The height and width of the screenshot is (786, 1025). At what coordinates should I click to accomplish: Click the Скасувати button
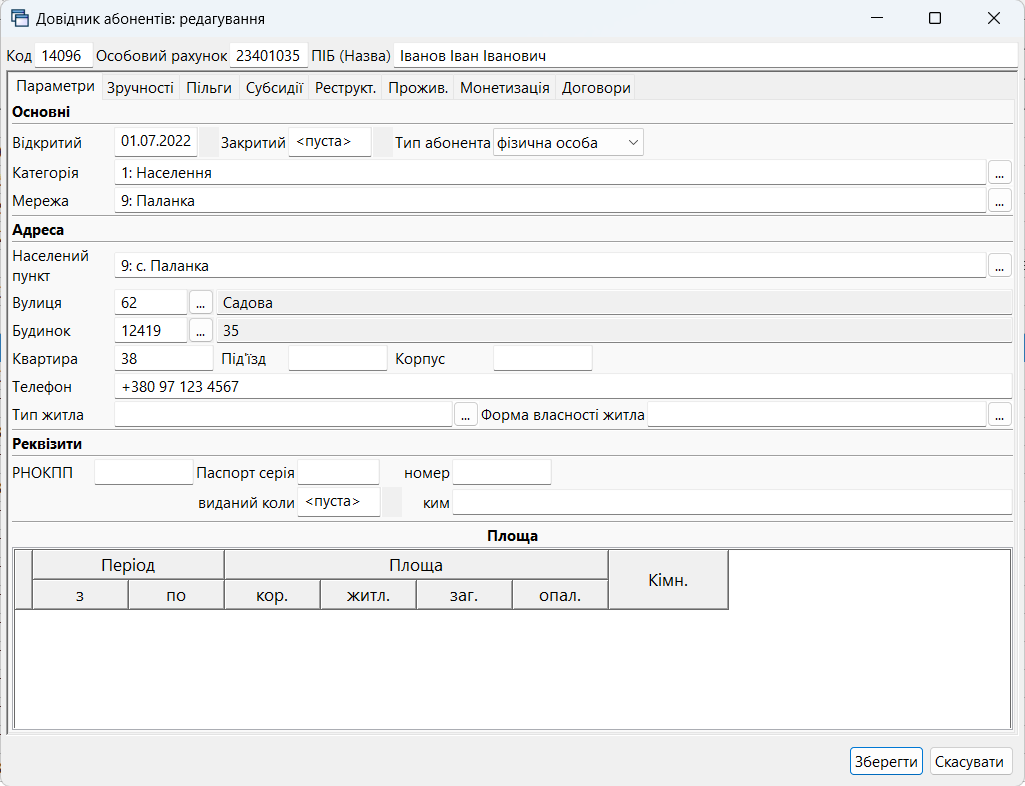pos(969,762)
